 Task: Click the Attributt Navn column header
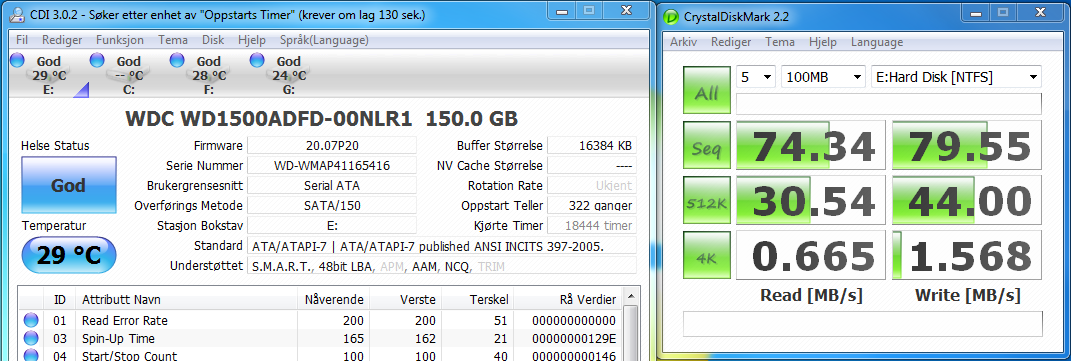[186, 300]
